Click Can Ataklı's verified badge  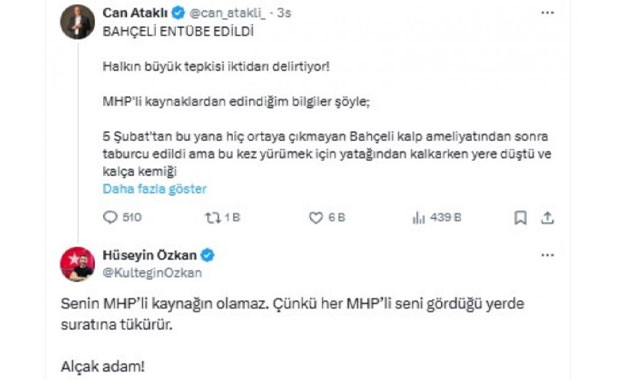click(178, 13)
